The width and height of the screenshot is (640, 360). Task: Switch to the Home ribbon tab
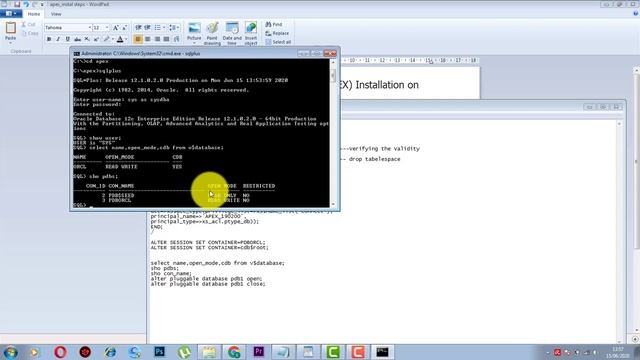(x=34, y=14)
